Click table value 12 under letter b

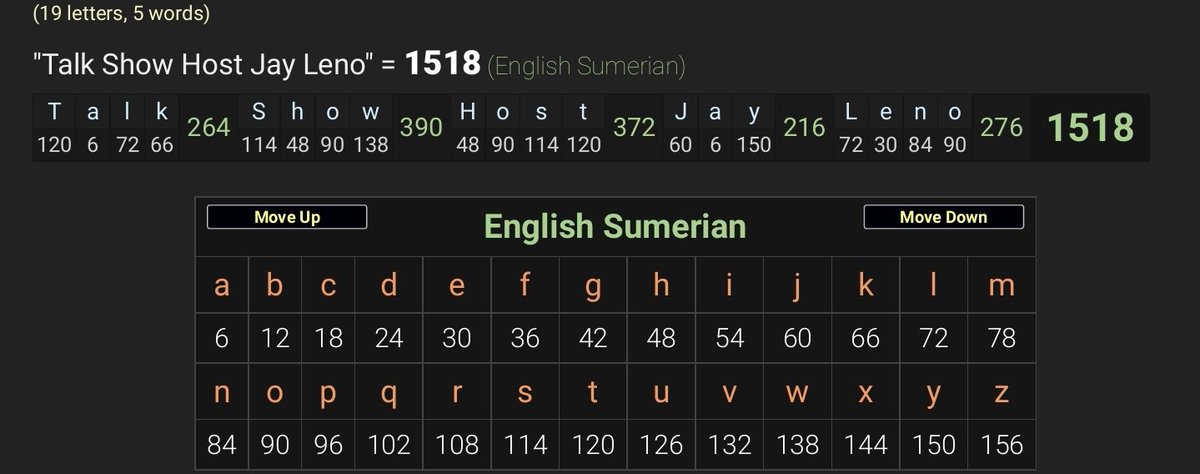pos(275,339)
